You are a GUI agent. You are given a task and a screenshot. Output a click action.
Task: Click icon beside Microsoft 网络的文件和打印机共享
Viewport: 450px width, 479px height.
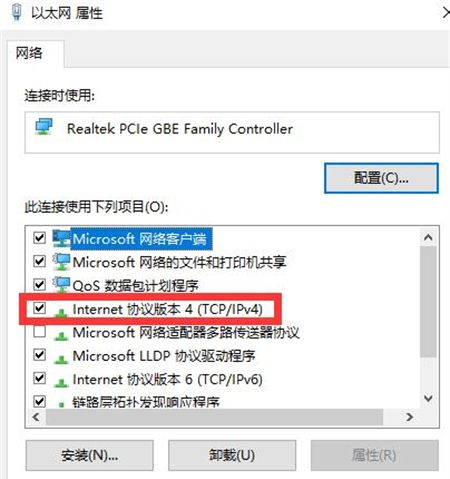(62, 262)
